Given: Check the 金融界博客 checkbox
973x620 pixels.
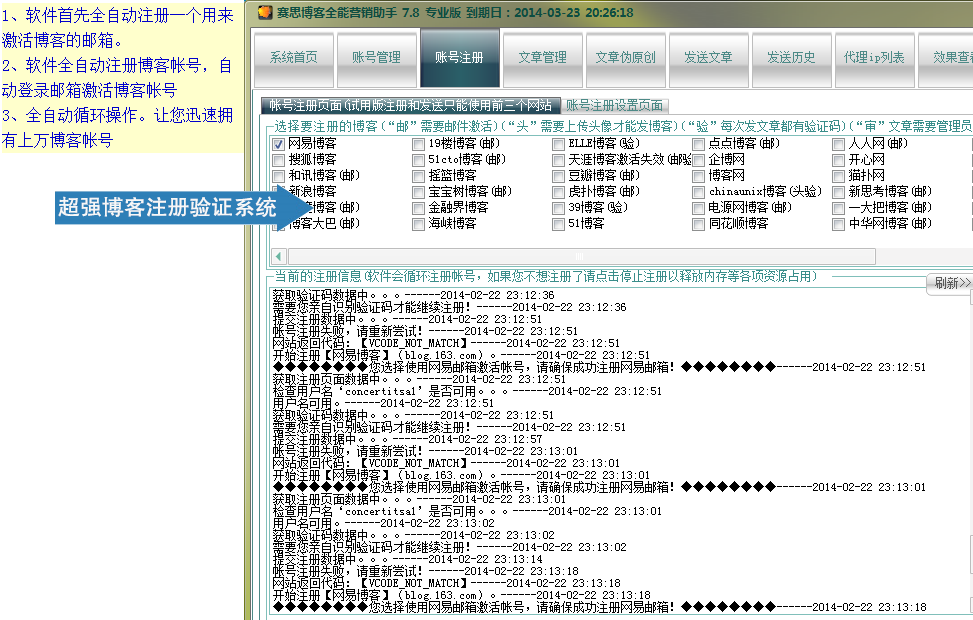Looking at the screenshot, I should 419,208.
